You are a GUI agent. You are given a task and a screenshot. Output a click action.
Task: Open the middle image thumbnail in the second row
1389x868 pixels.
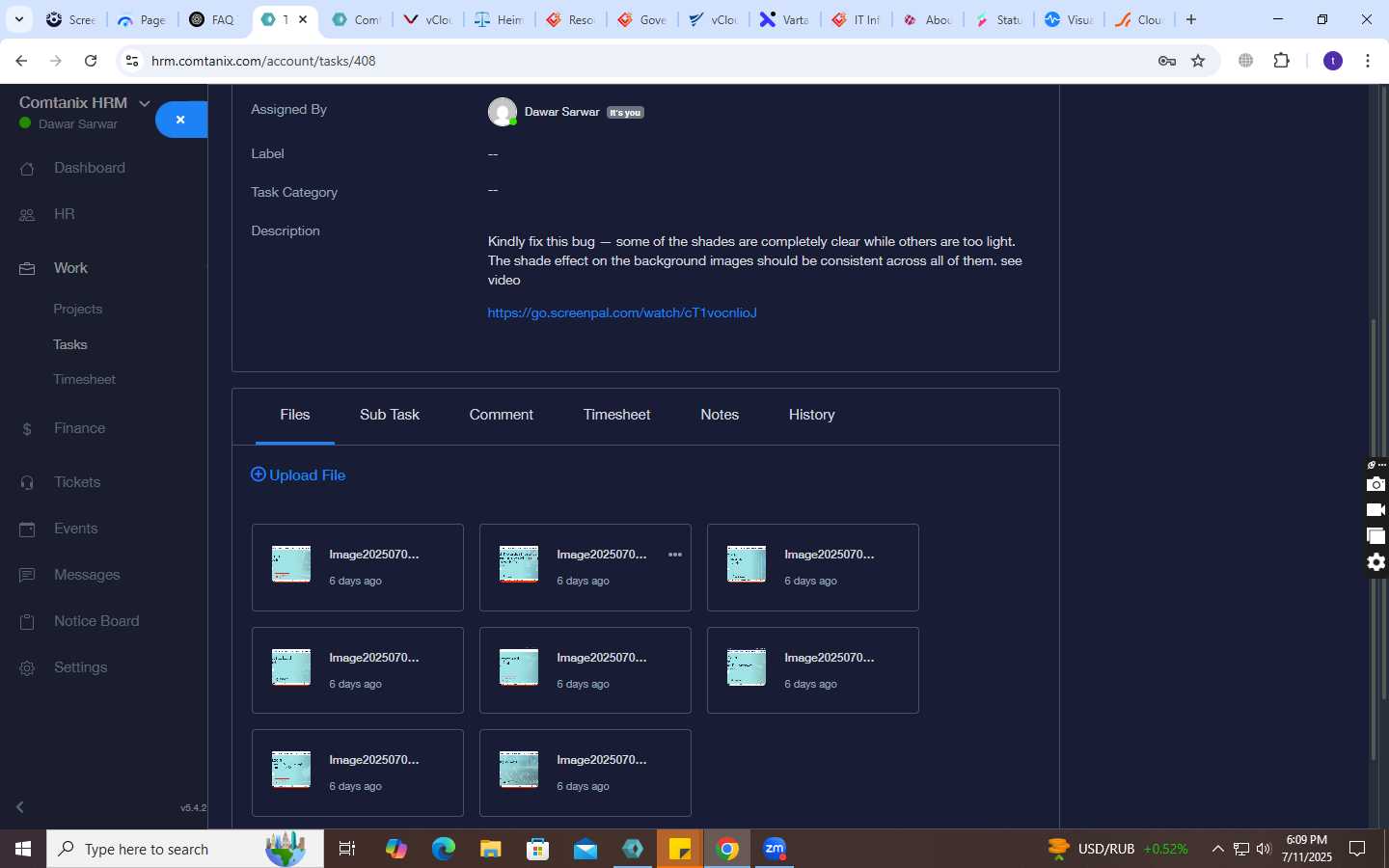519,667
